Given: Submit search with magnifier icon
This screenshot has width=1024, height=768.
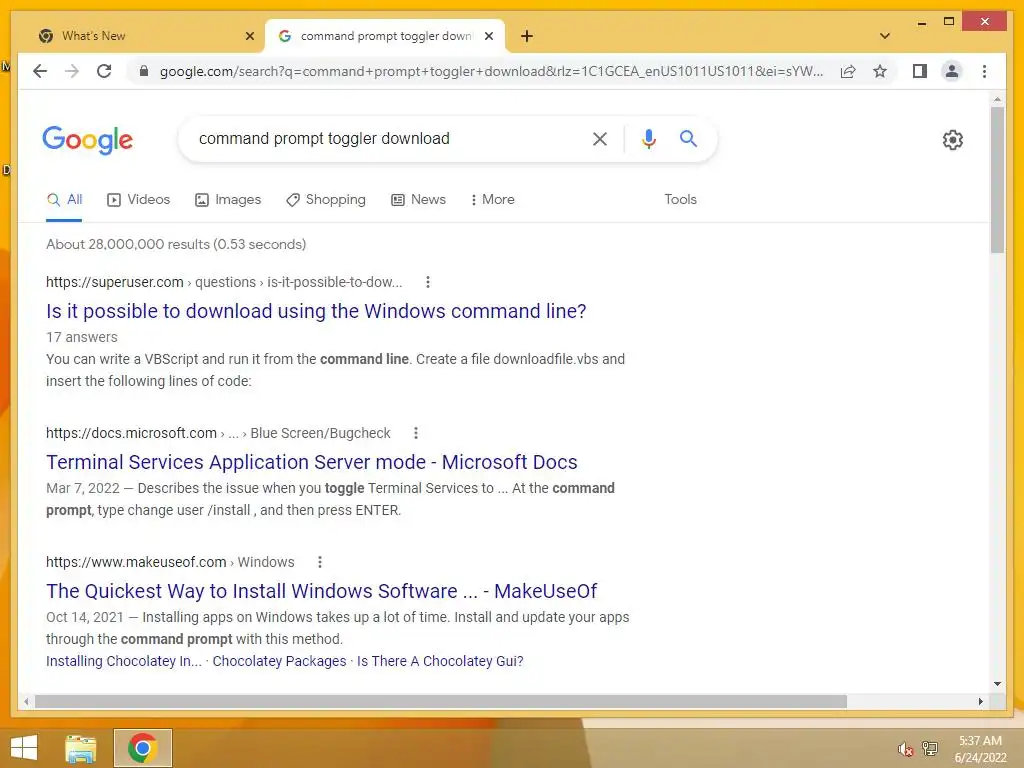Looking at the screenshot, I should tap(688, 138).
